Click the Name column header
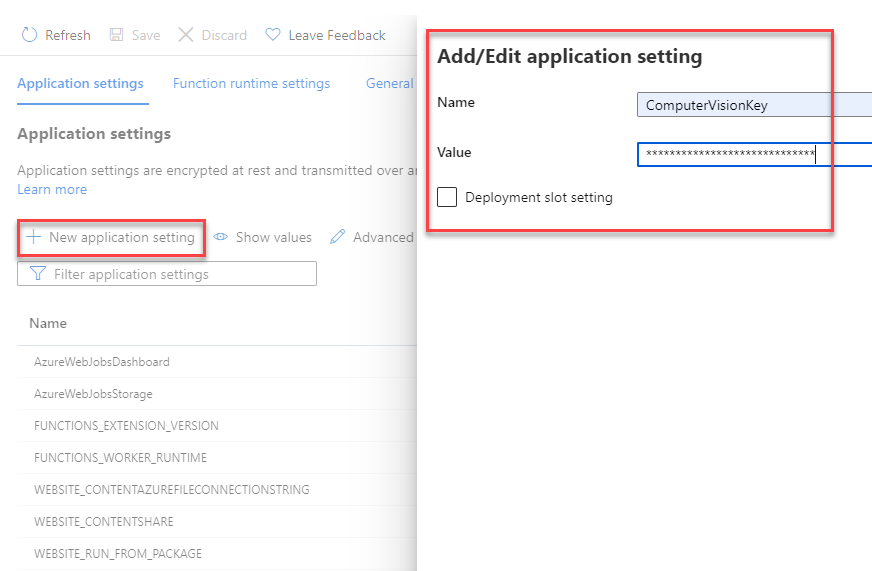872x571 pixels. click(48, 323)
